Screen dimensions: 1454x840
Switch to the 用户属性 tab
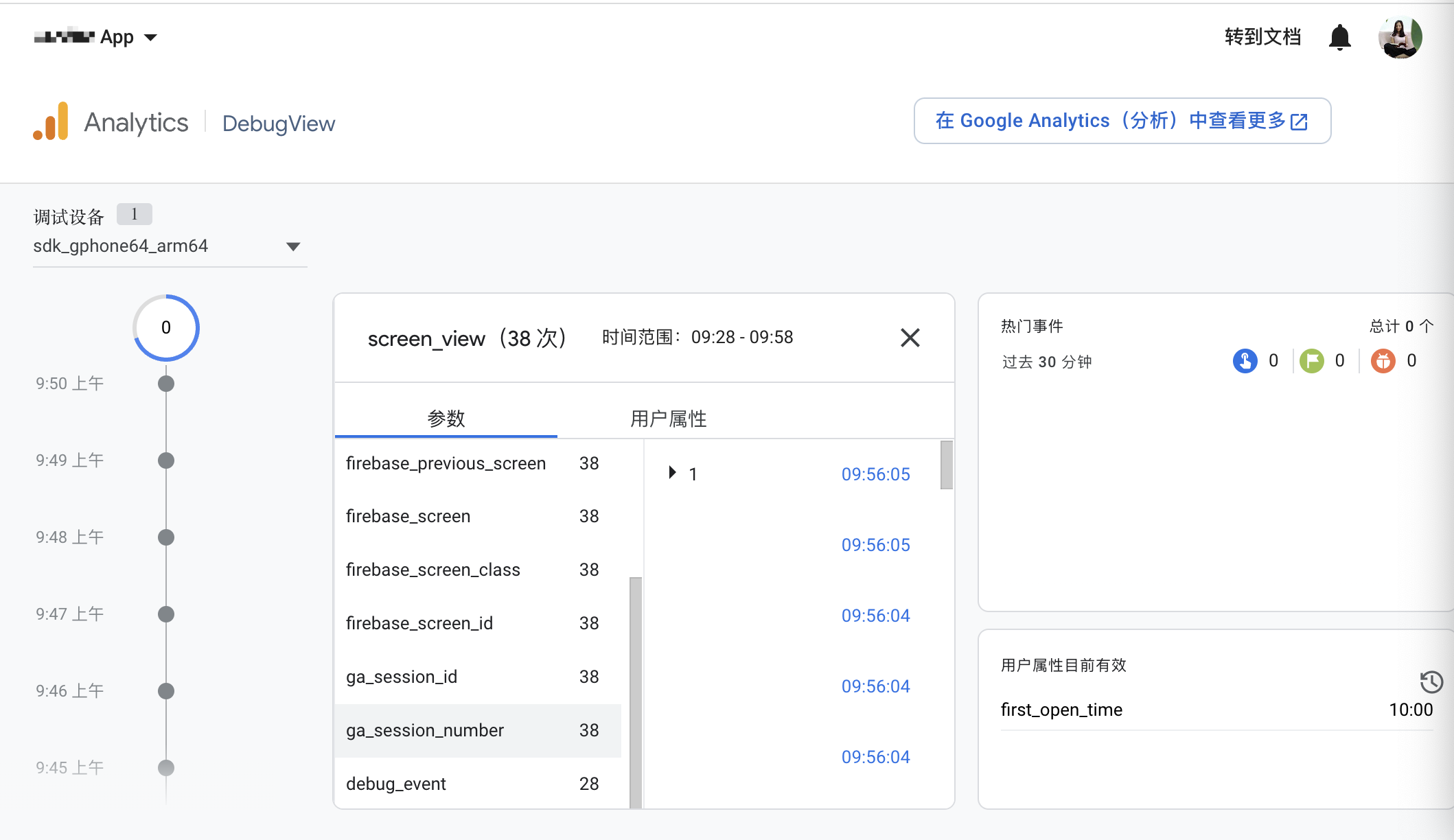click(668, 418)
